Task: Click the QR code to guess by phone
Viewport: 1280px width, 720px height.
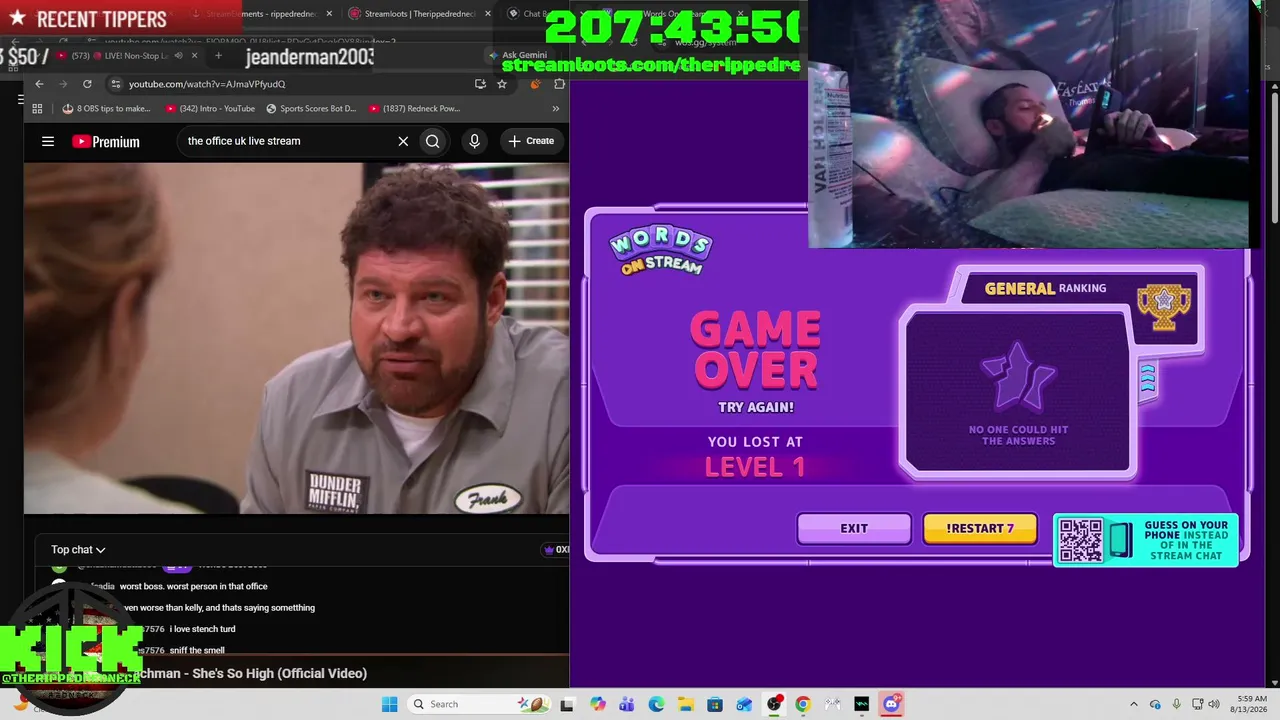Action: (1080, 540)
